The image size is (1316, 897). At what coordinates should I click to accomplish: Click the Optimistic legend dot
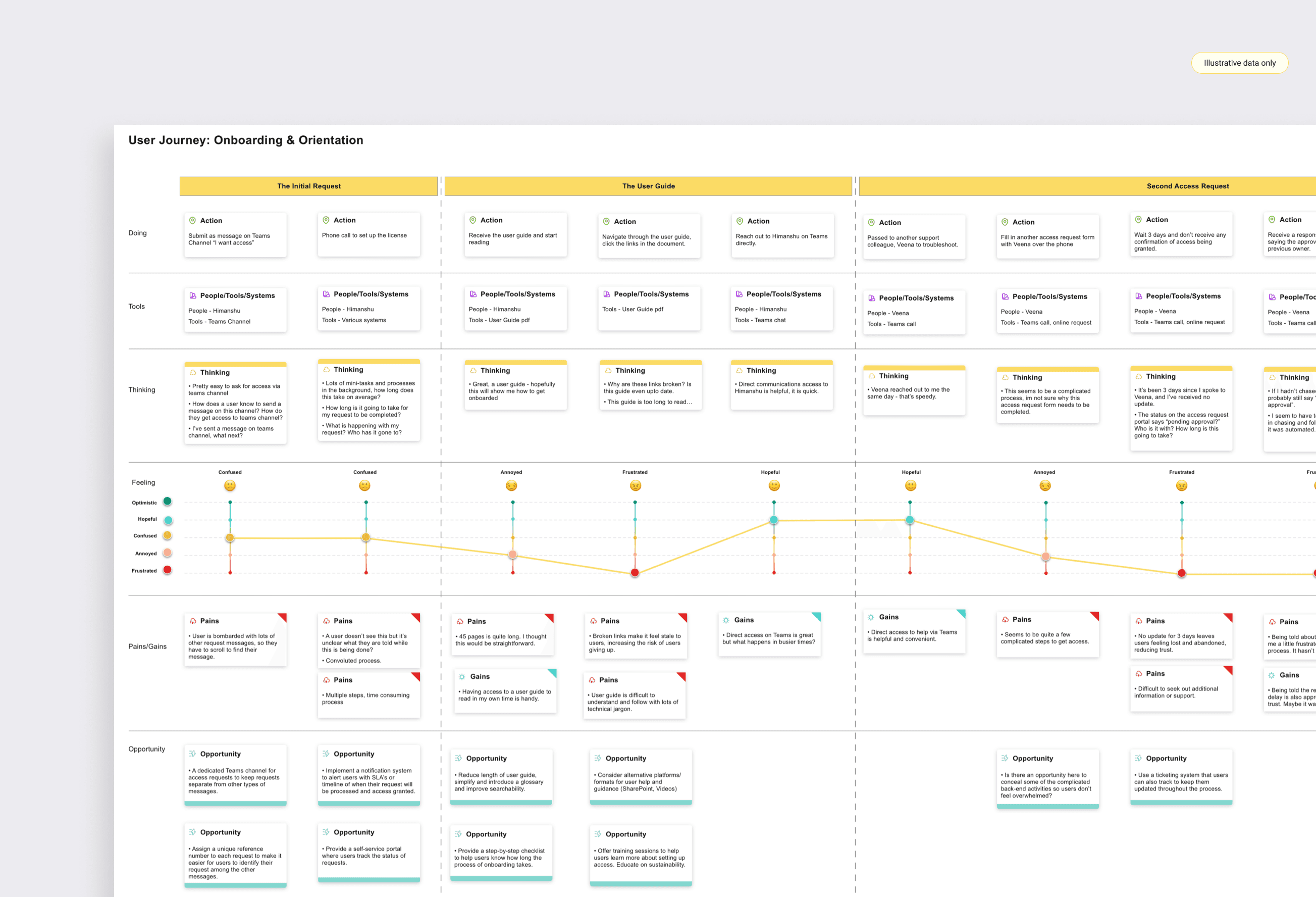click(x=167, y=502)
